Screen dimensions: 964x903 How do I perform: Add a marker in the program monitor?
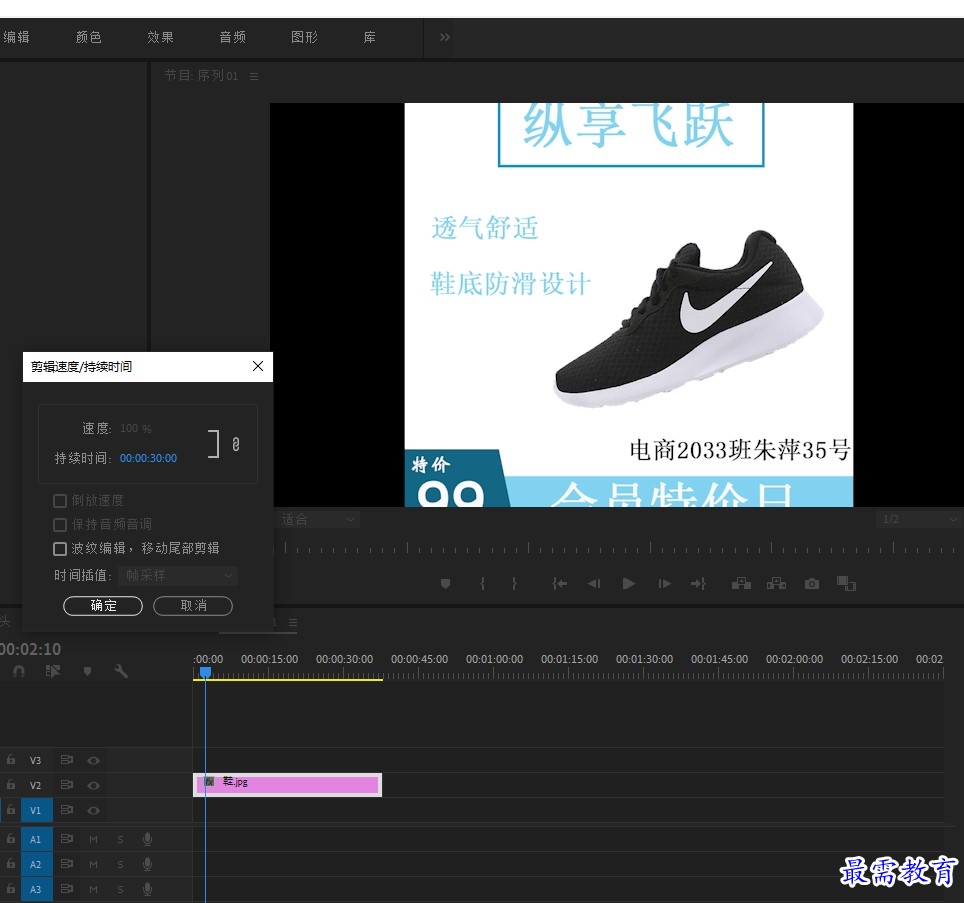(x=446, y=583)
